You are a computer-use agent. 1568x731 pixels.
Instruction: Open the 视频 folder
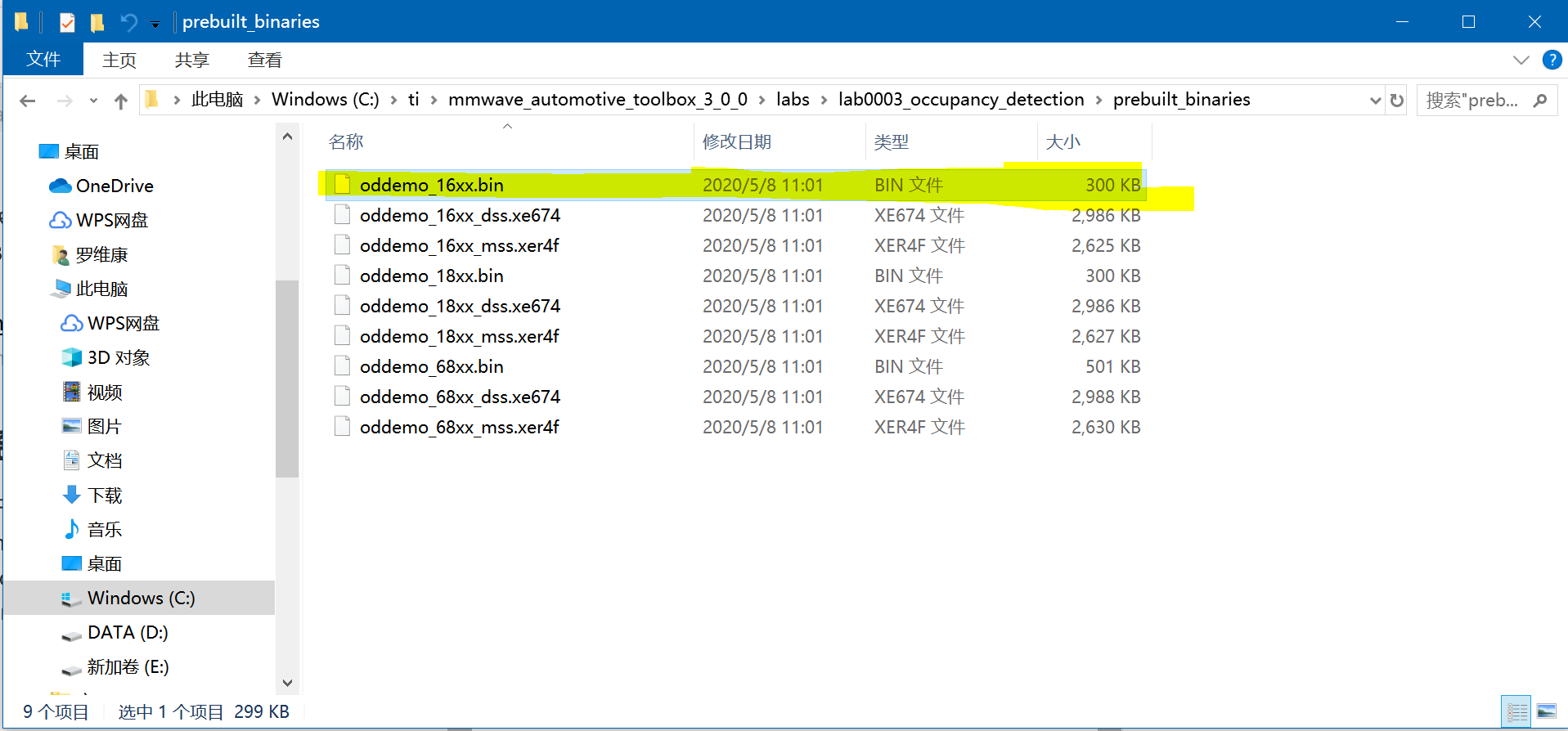(92, 392)
